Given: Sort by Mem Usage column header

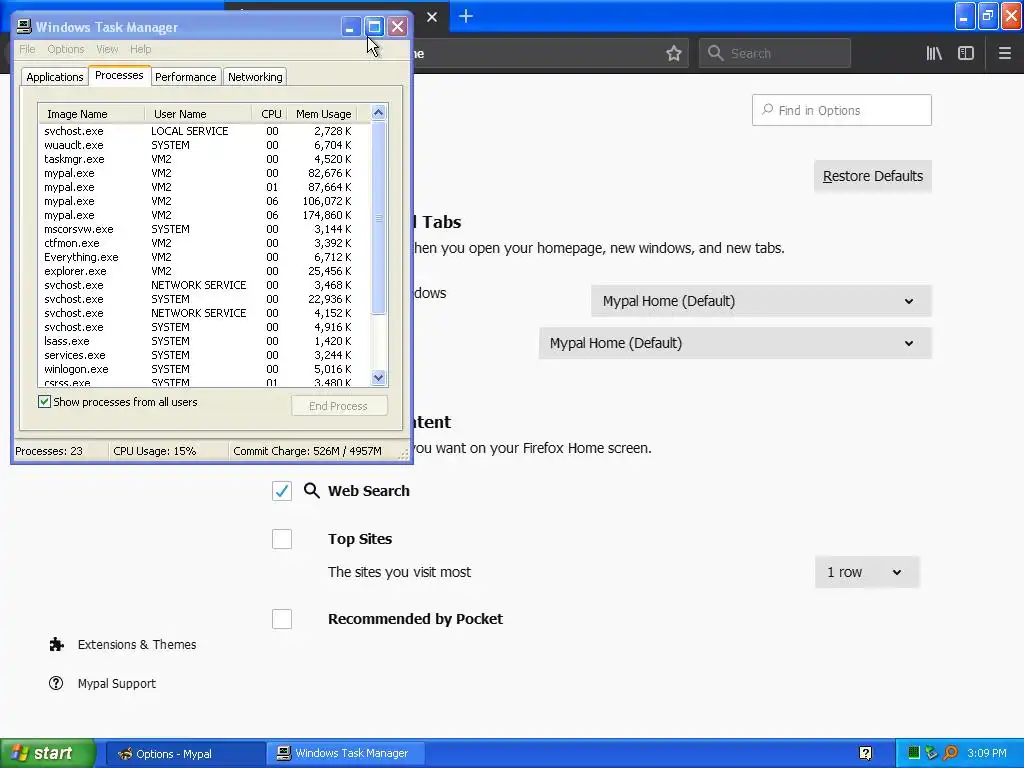Looking at the screenshot, I should [322, 114].
